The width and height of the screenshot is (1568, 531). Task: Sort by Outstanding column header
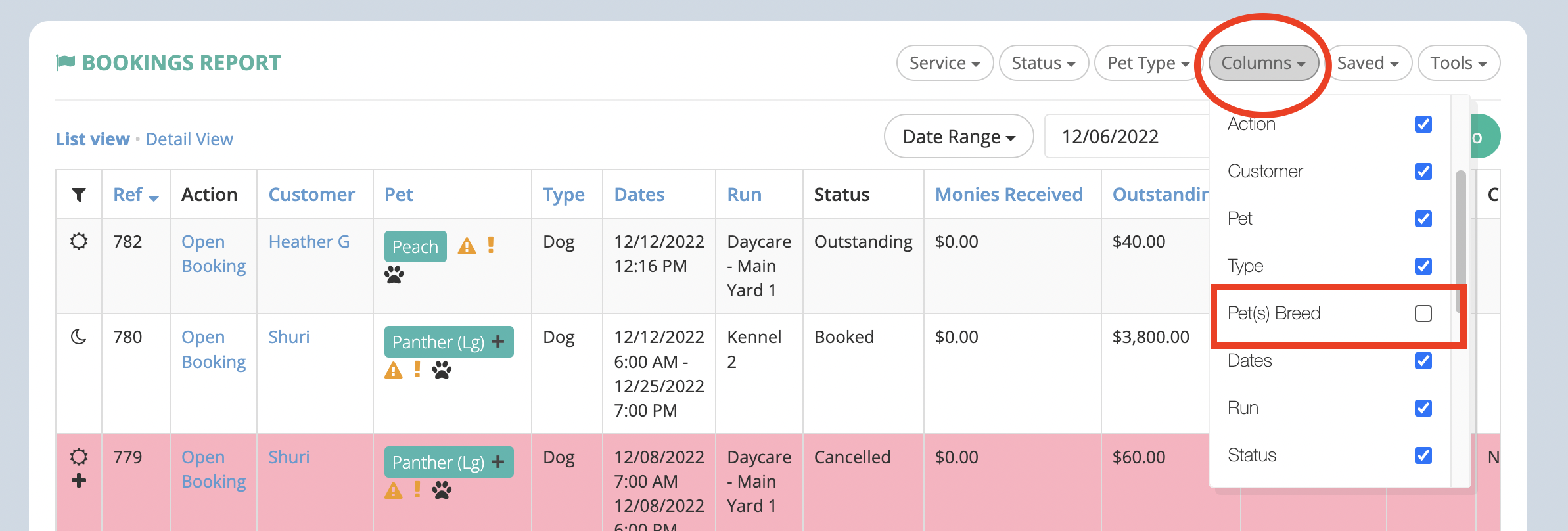[1161, 195]
